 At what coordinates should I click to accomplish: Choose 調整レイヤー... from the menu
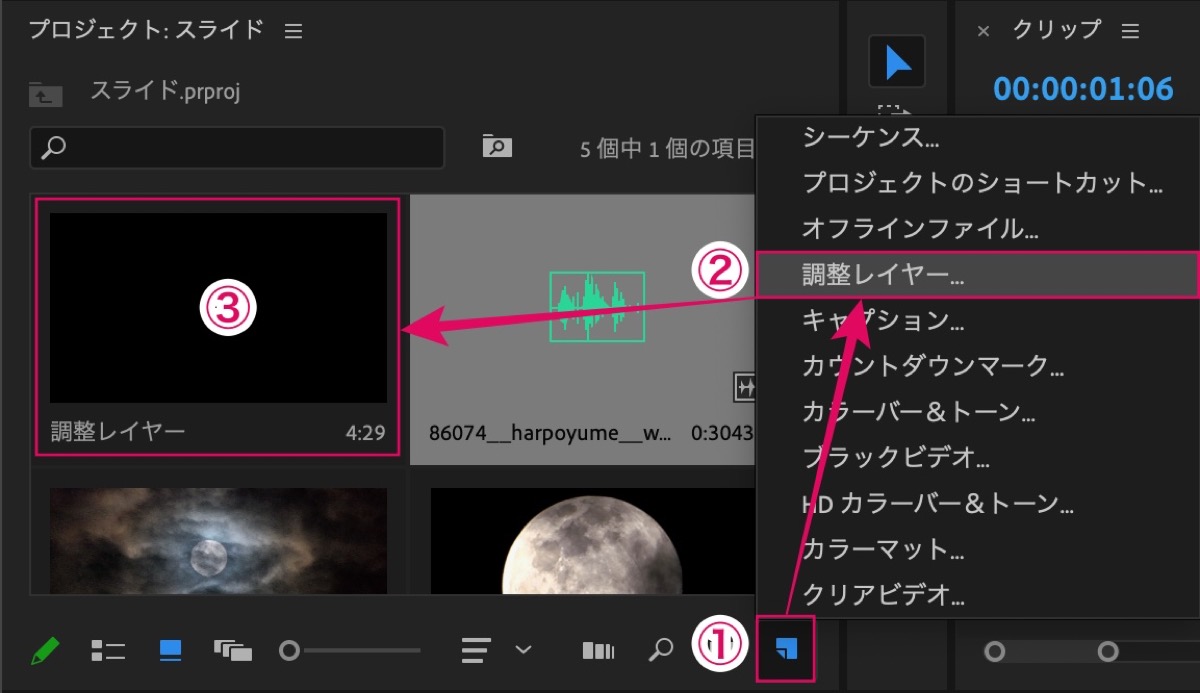[x=976, y=275]
